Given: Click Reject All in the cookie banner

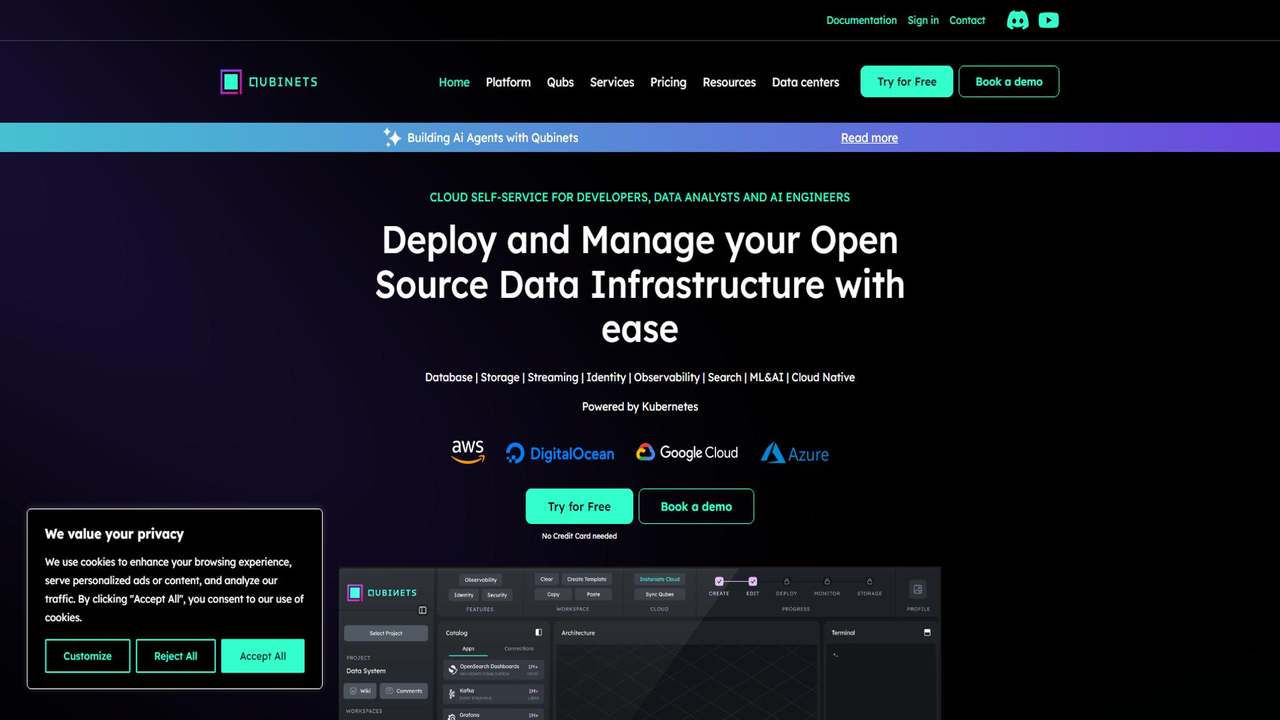Looking at the screenshot, I should [x=176, y=656].
